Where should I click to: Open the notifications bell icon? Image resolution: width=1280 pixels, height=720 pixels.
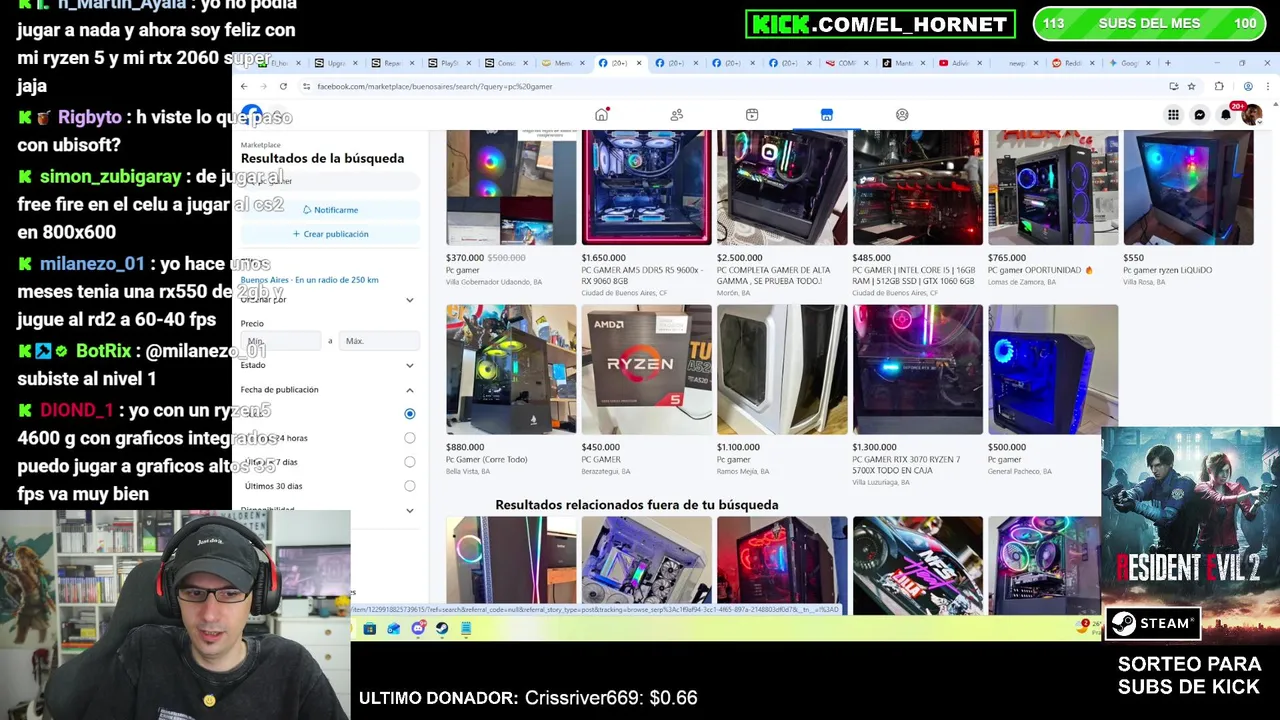click(x=1226, y=115)
